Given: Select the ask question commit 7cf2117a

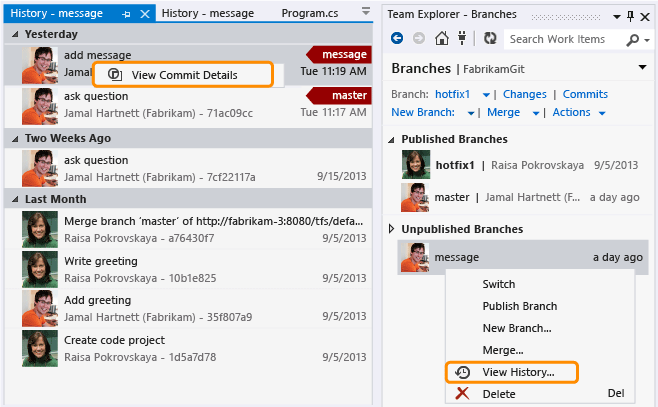Looking at the screenshot, I should point(188,168).
